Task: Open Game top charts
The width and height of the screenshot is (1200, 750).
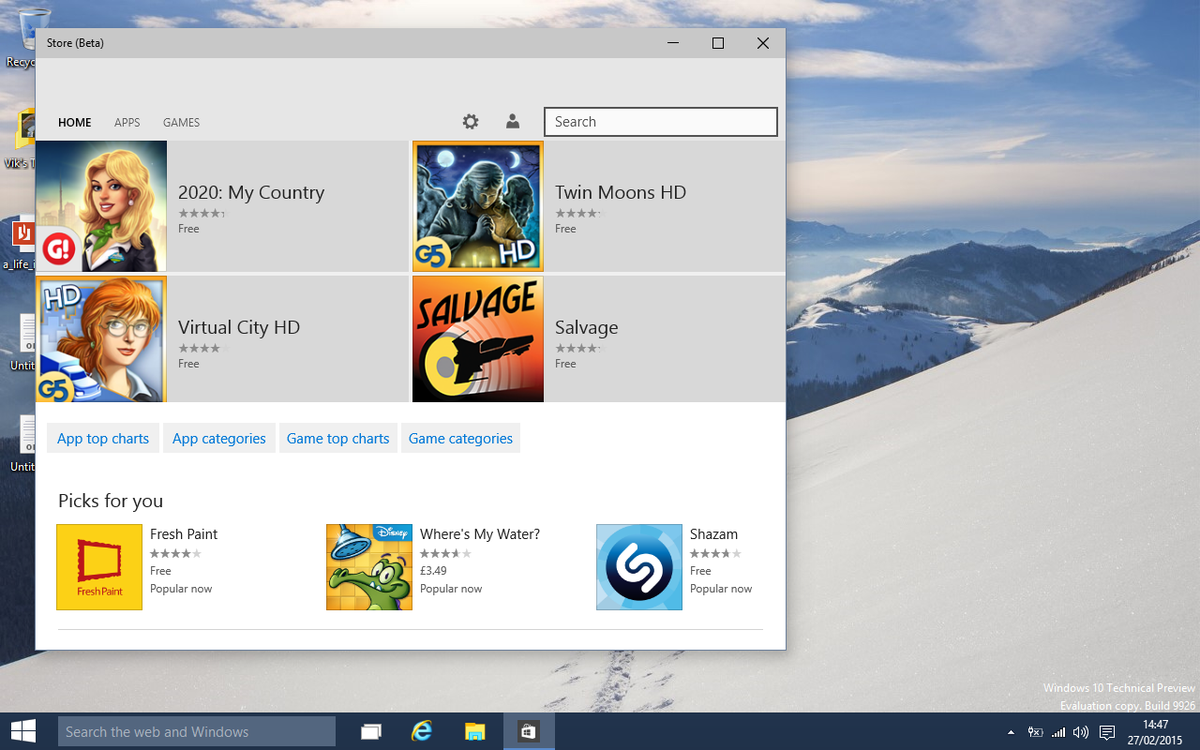Action: coord(338,438)
